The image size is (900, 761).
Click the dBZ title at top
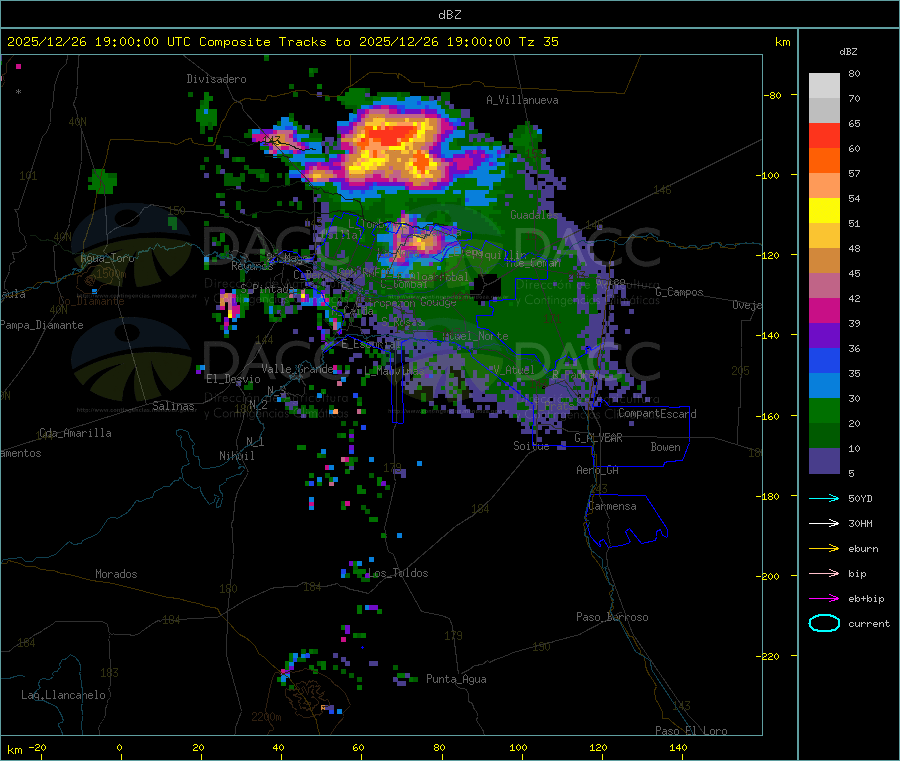[449, 15]
